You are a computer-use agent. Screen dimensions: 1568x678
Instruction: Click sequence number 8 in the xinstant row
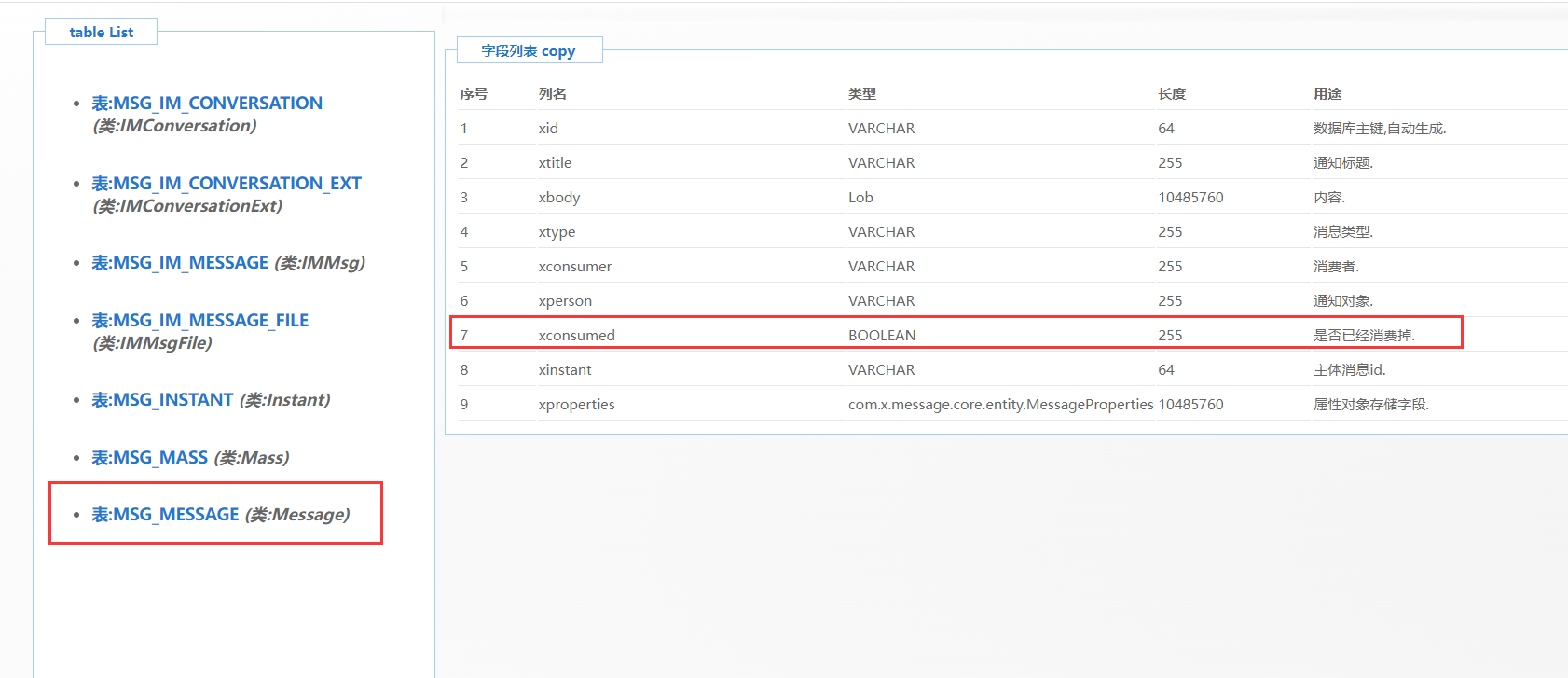463,370
